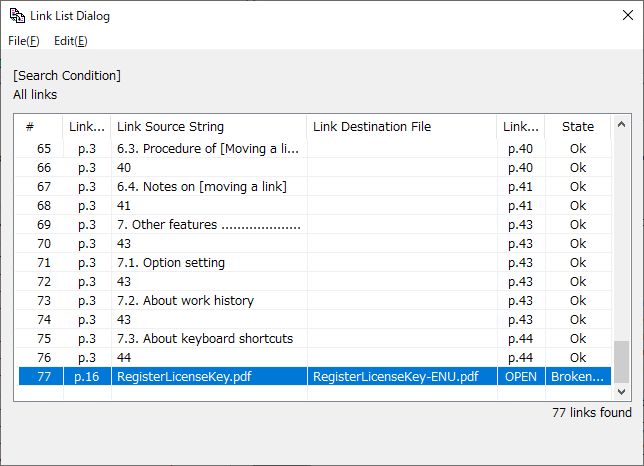Click 'RegisterLicenseKey-ENU.pdf' destination file cell
Image resolution: width=644 pixels, height=466 pixels.
tap(402, 376)
